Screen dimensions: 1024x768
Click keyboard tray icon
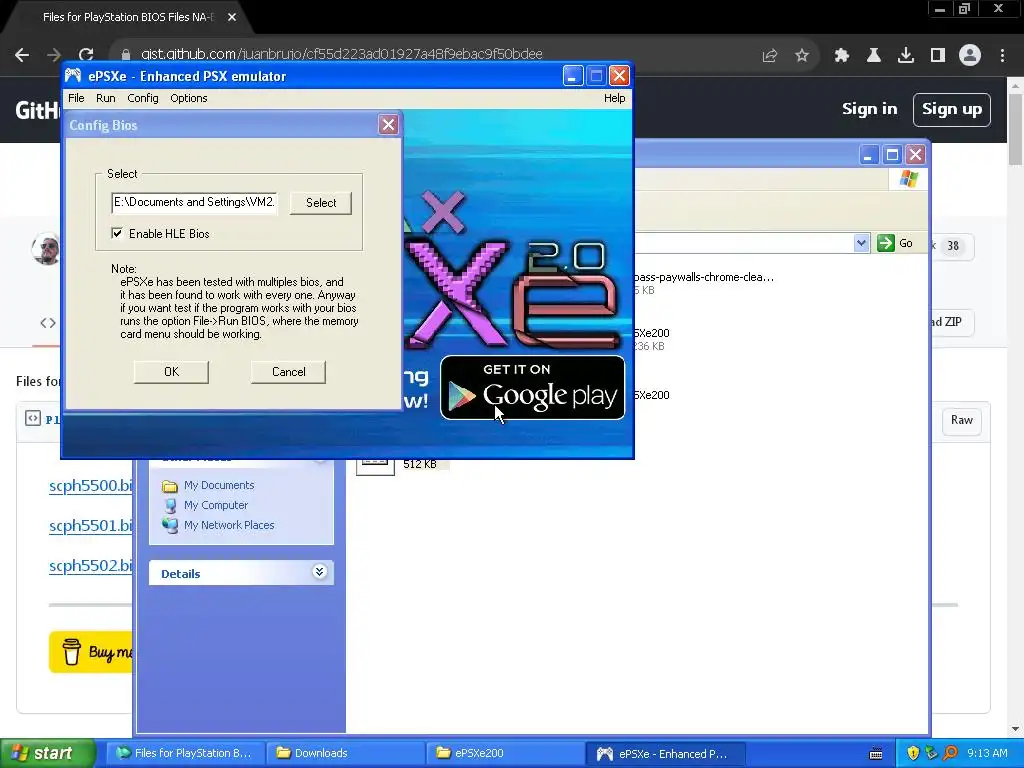point(876,754)
